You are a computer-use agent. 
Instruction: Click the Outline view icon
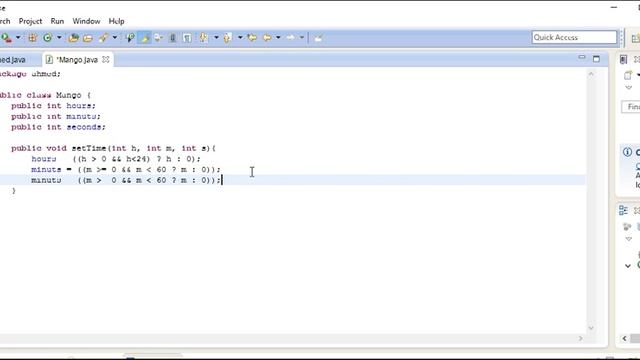point(623,210)
